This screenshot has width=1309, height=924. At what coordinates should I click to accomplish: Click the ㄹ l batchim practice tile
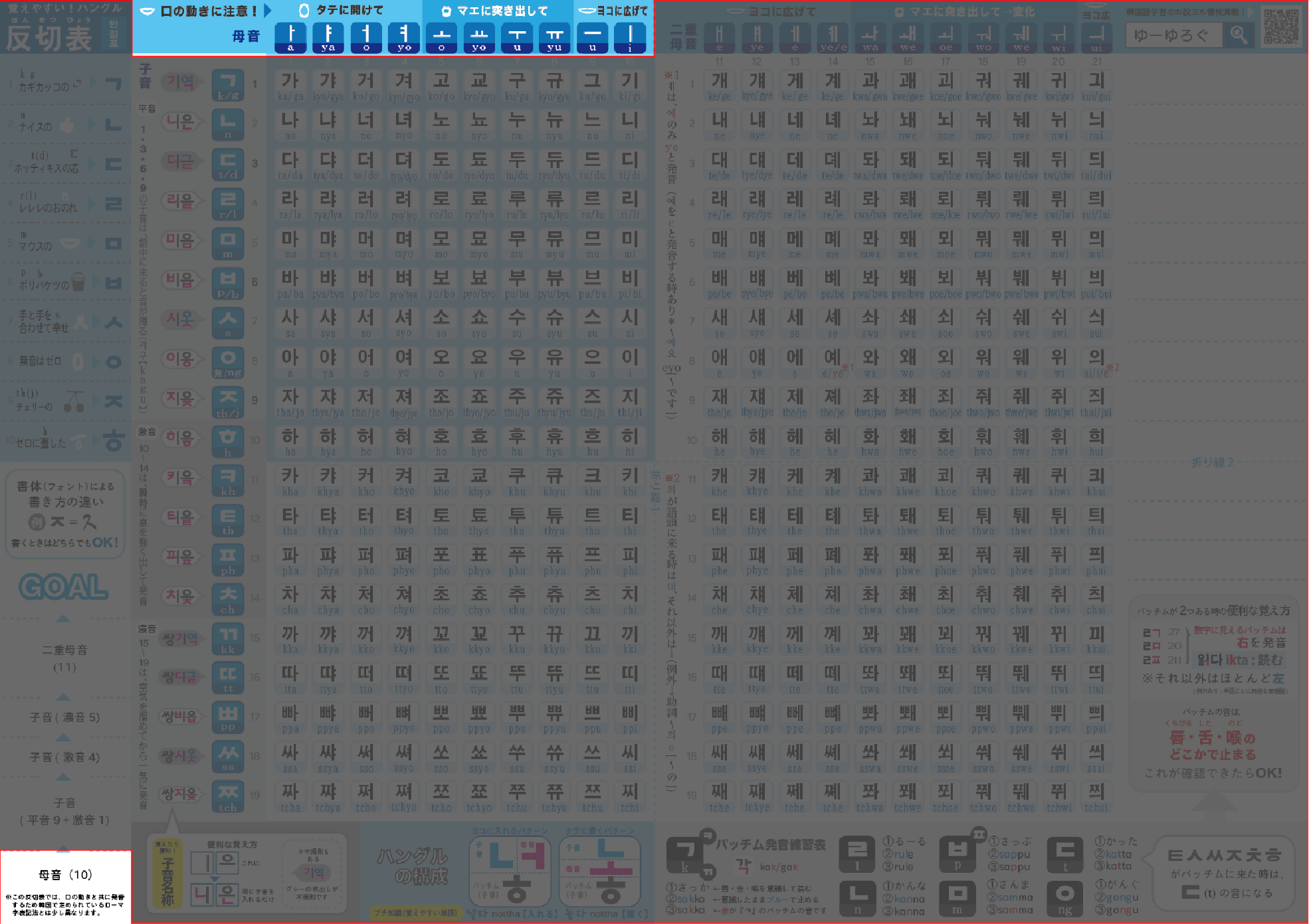click(x=857, y=854)
